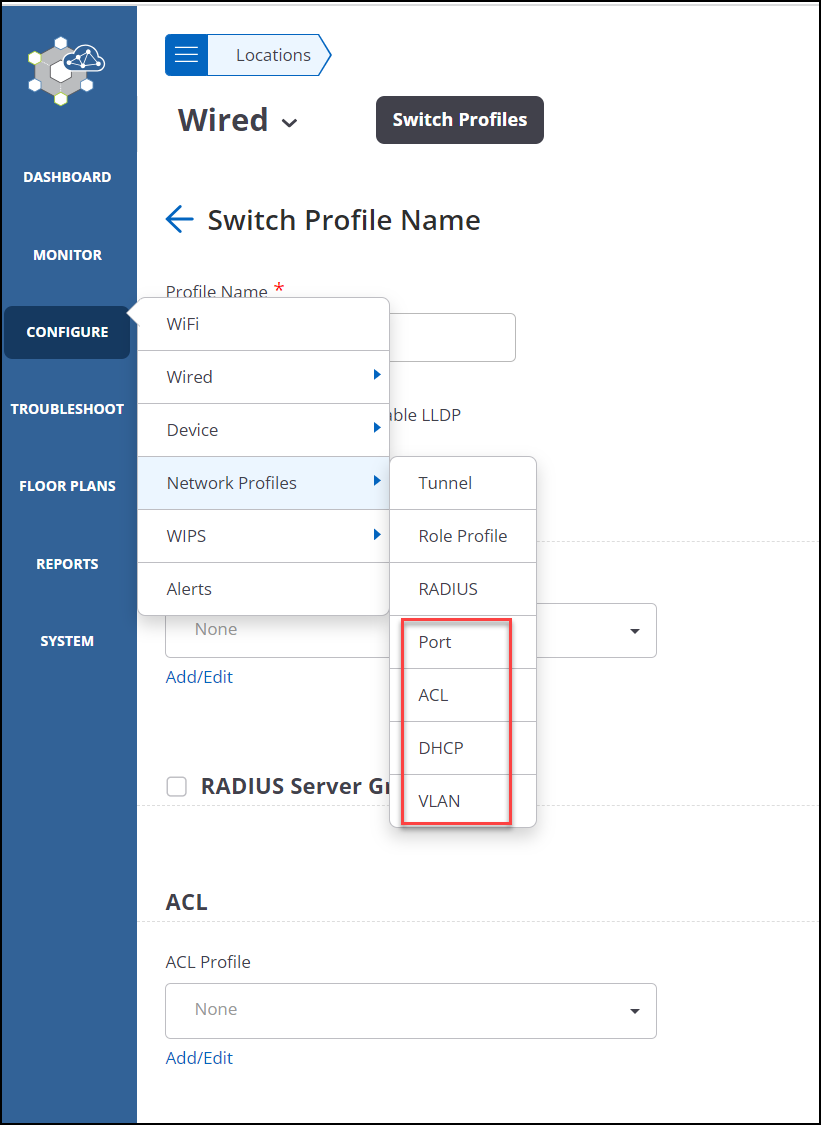Click the back arrow beside Switch Profile Name
The image size is (821, 1125).
(179, 219)
